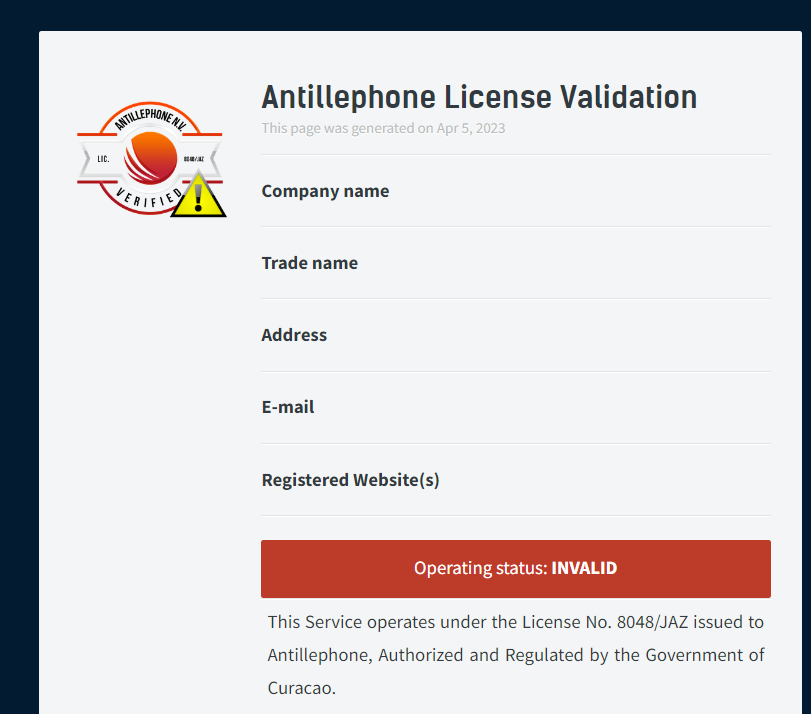
Task: Click the Antillephone N.V. verified seal logo
Action: [148, 158]
